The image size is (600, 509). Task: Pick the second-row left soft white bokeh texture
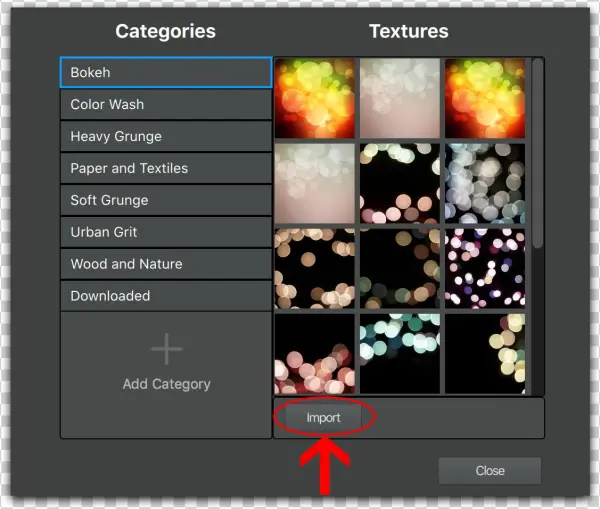315,183
